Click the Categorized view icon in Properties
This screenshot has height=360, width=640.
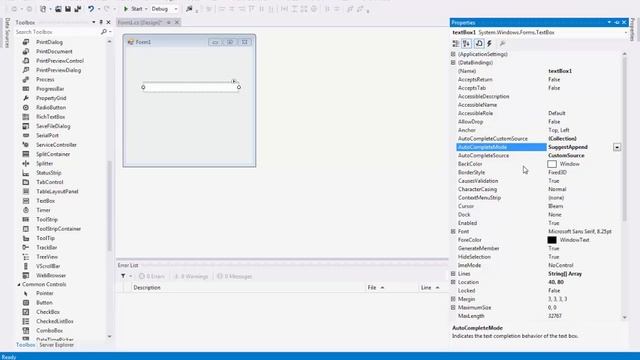(456, 43)
